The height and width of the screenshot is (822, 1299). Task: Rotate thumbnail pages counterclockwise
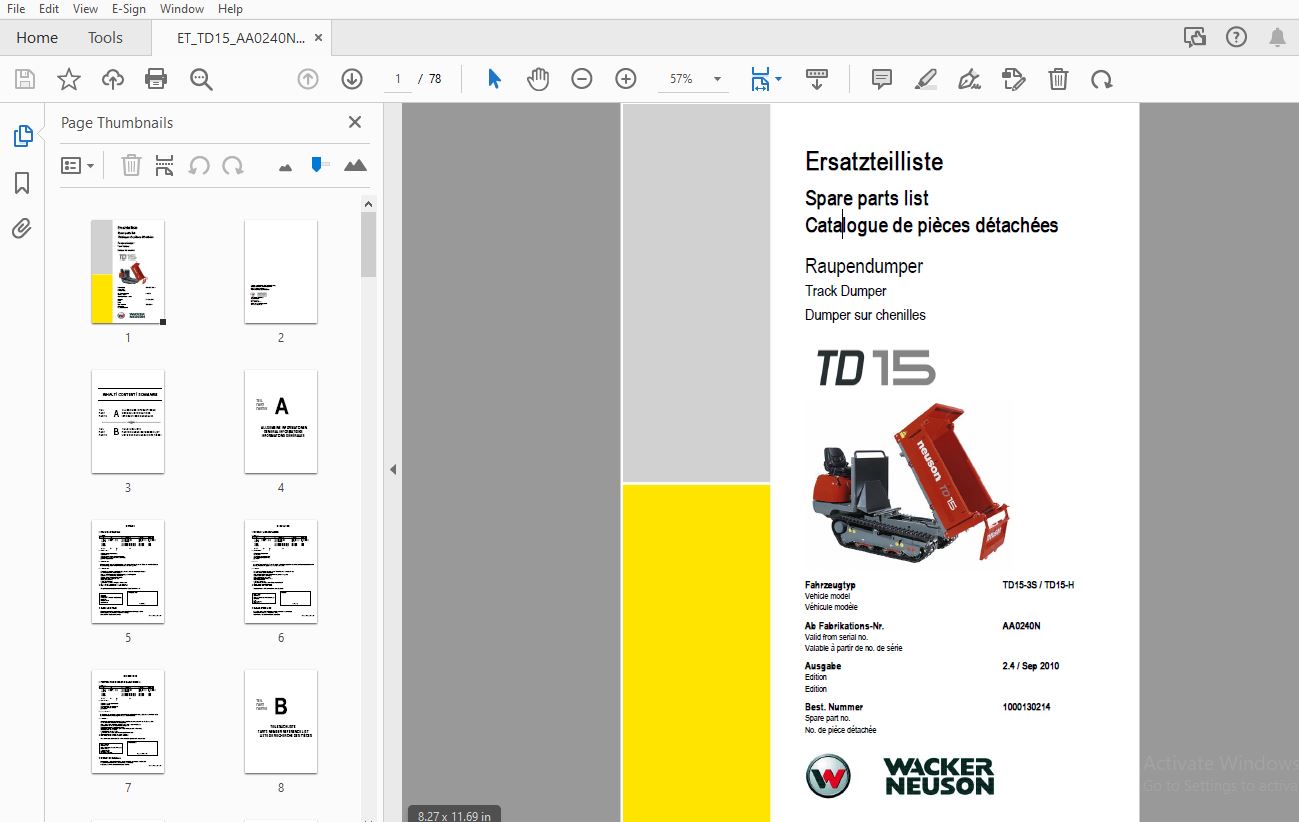pyautogui.click(x=199, y=165)
